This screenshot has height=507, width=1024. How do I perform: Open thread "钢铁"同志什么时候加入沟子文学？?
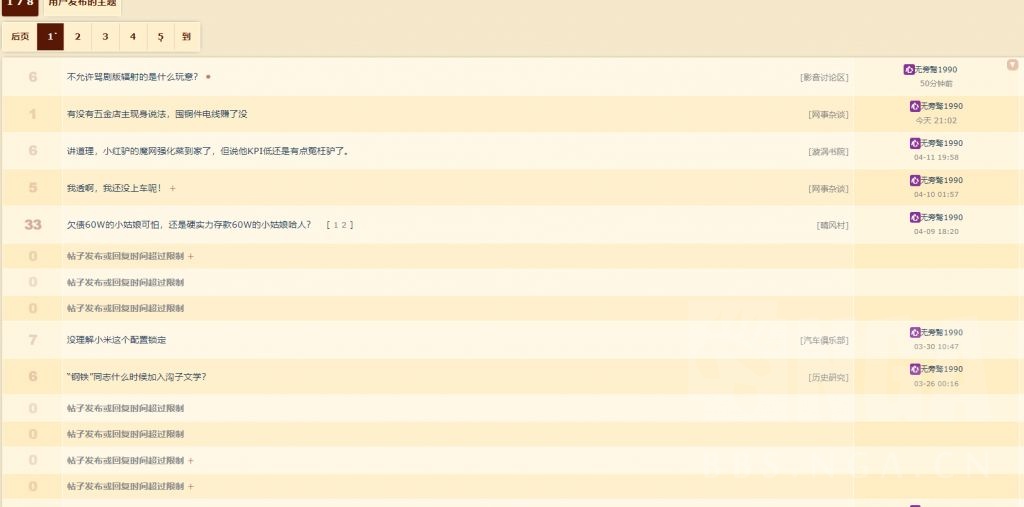(x=136, y=376)
